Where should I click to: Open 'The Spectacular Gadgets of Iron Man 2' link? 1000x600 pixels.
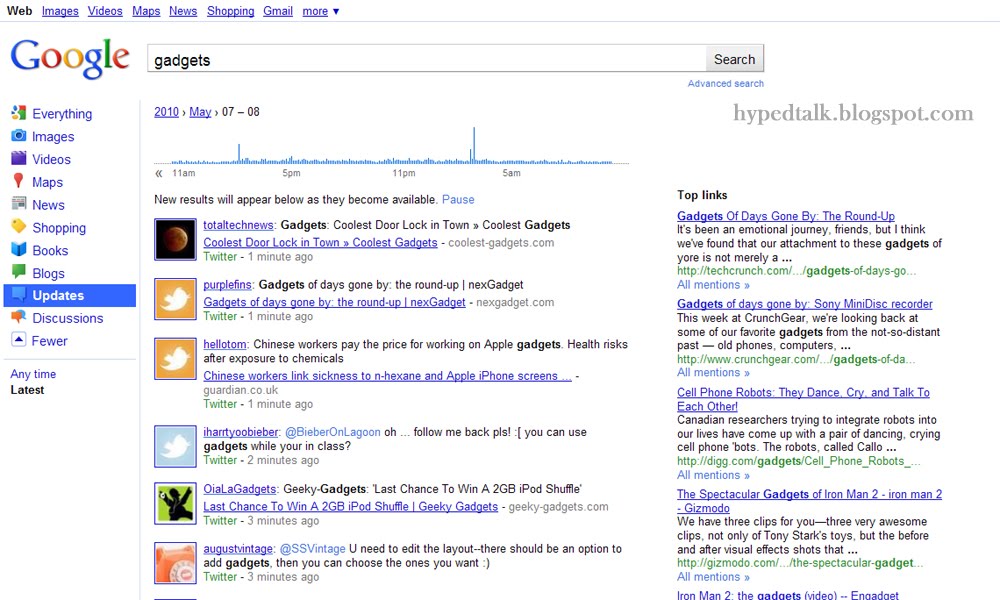click(809, 501)
